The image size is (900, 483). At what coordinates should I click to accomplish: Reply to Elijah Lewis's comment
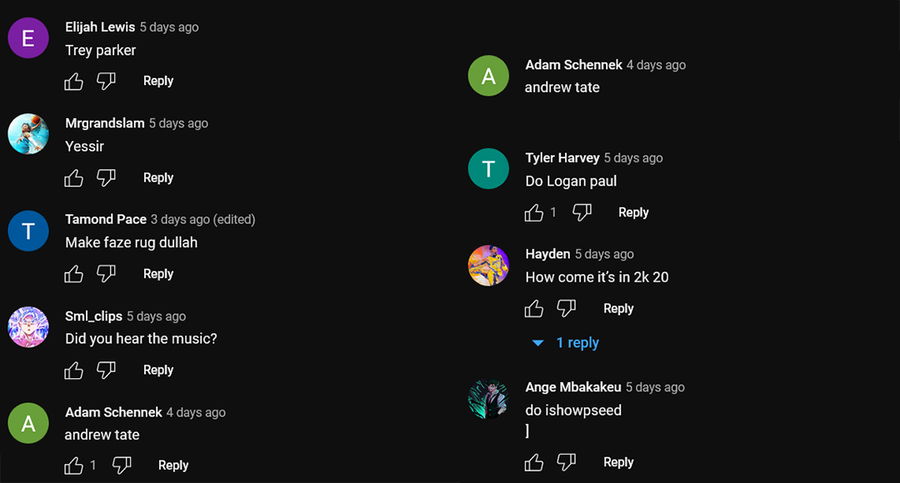click(x=158, y=81)
